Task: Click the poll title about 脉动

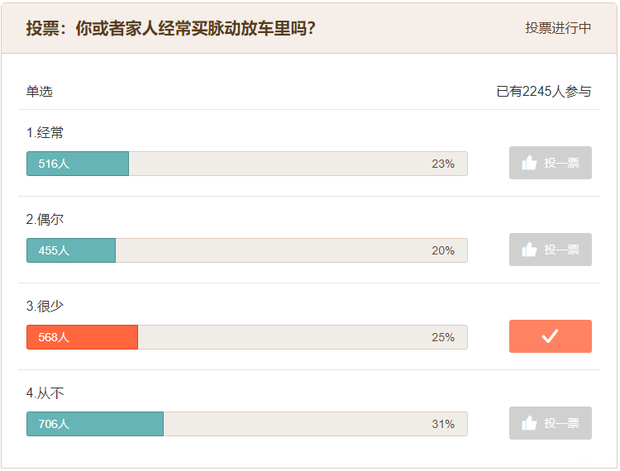Action: click(x=171, y=28)
